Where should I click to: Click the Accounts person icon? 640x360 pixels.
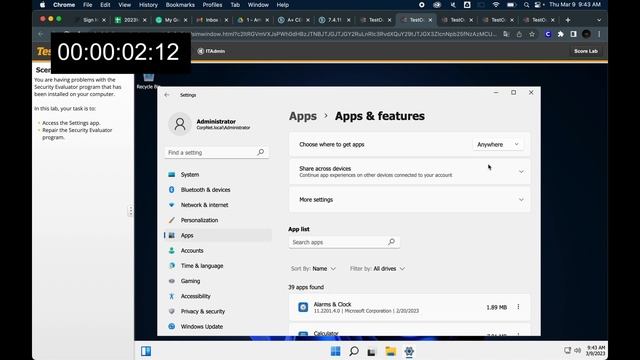(172, 251)
